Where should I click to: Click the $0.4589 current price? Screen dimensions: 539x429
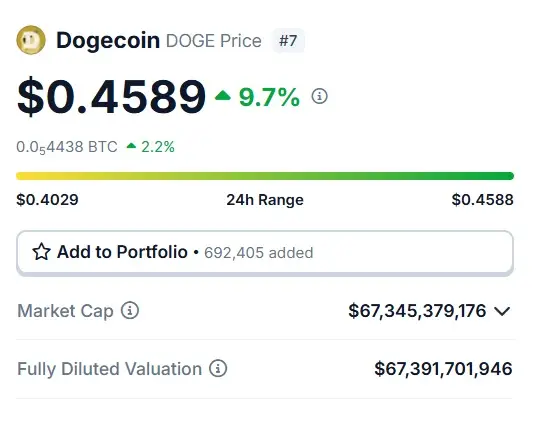[x=112, y=96]
